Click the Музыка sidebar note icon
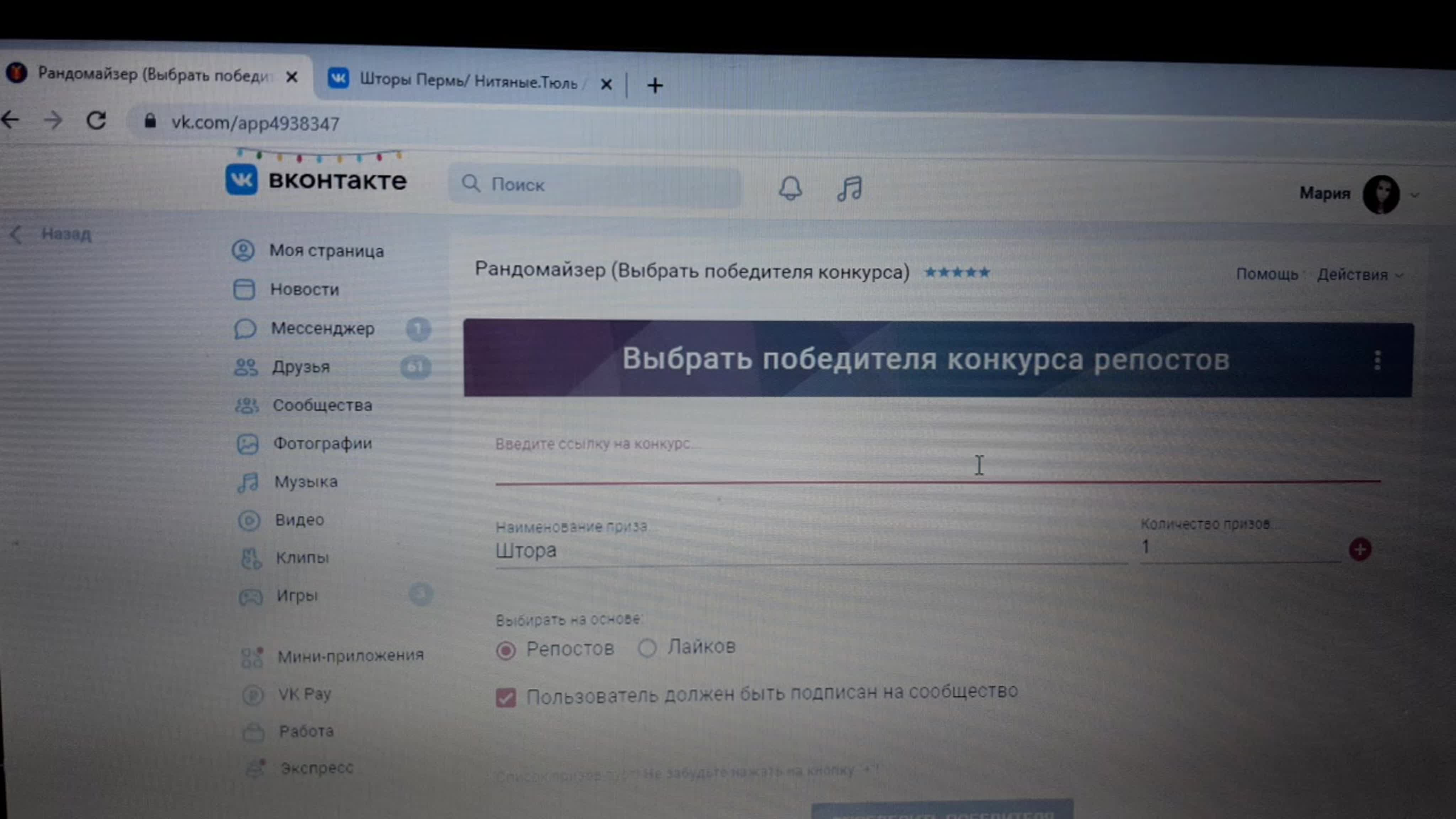 click(248, 482)
